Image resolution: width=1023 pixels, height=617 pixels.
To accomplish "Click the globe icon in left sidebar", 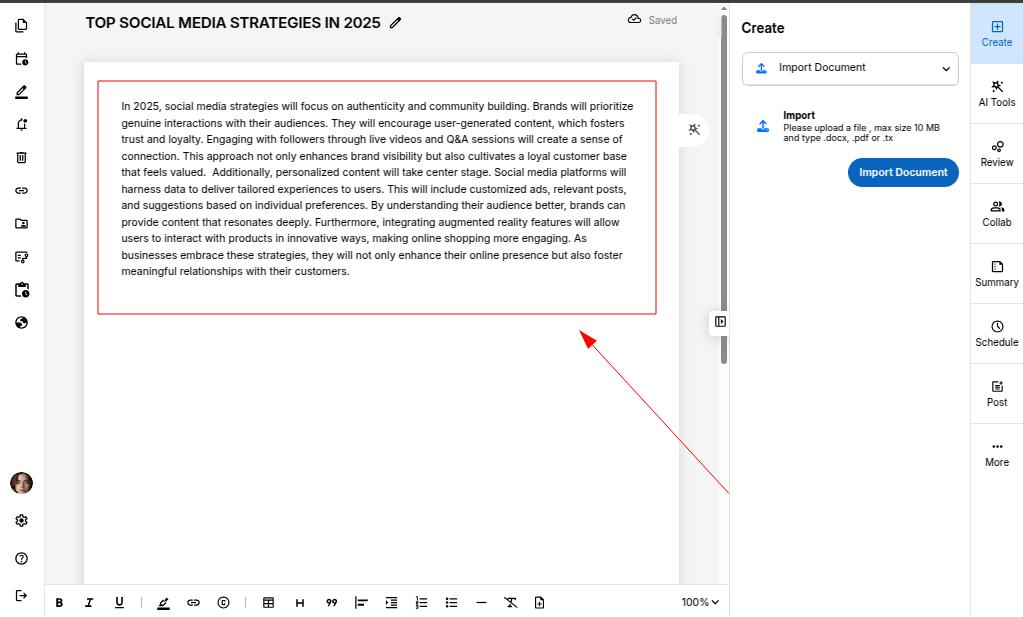I will (21, 322).
